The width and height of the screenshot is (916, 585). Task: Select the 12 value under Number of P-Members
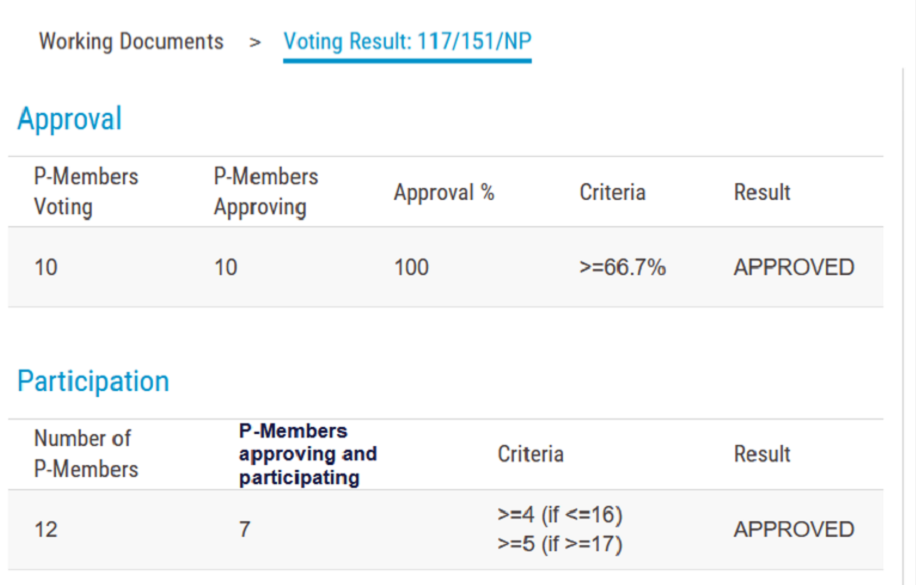click(x=46, y=529)
